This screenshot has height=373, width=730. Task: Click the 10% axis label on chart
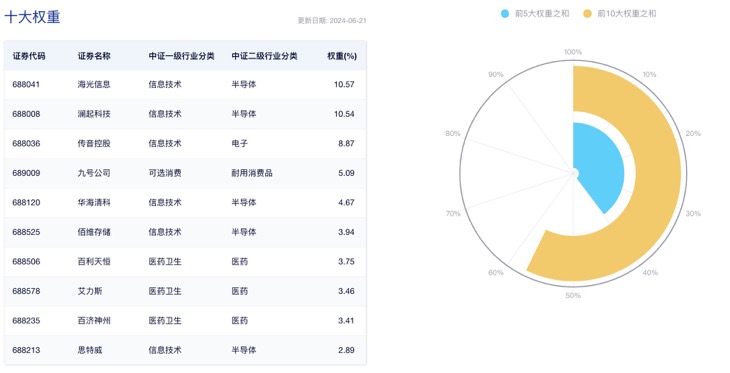pyautogui.click(x=649, y=75)
